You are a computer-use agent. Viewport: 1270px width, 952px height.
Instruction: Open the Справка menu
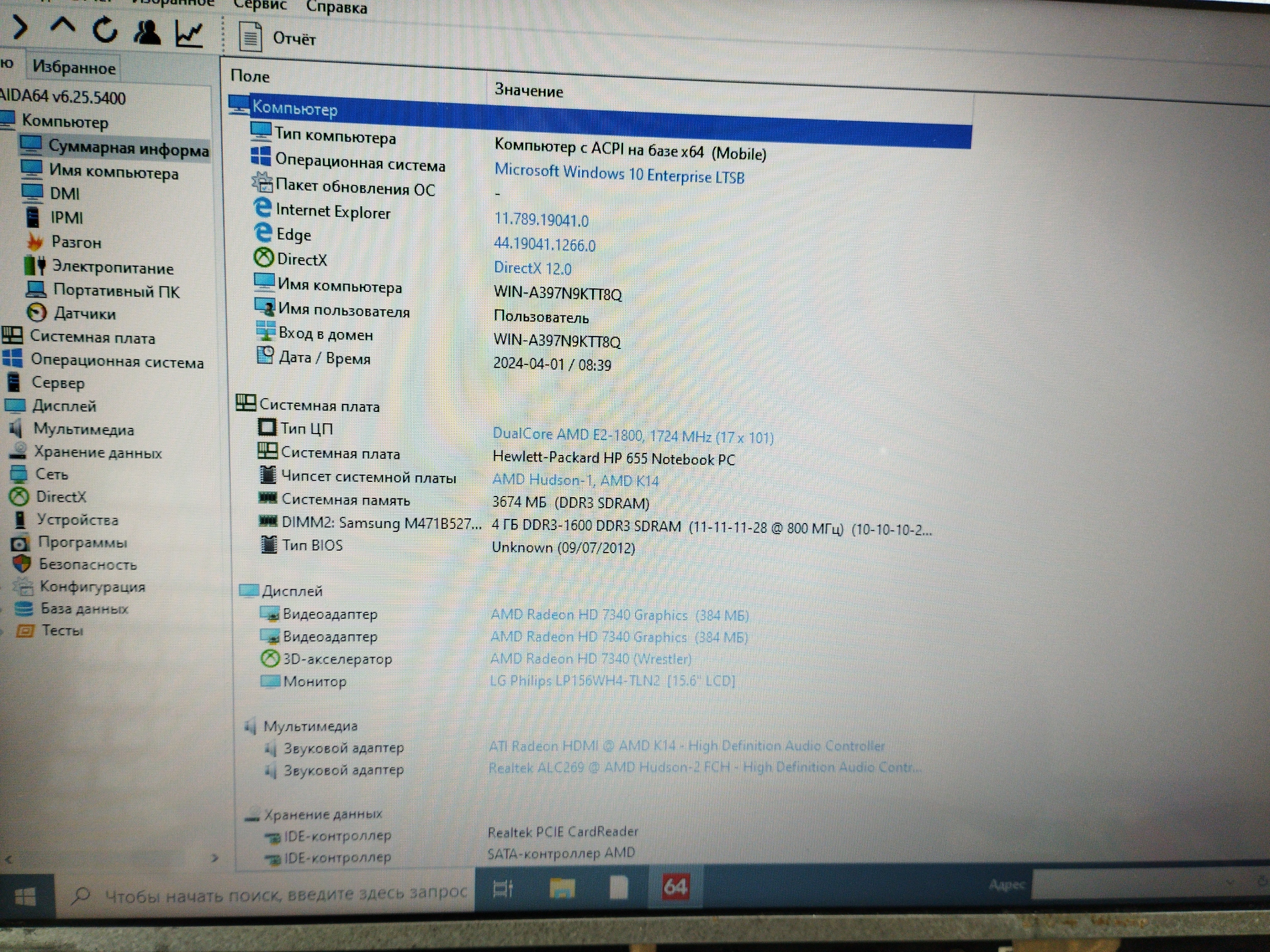pyautogui.click(x=336, y=7)
